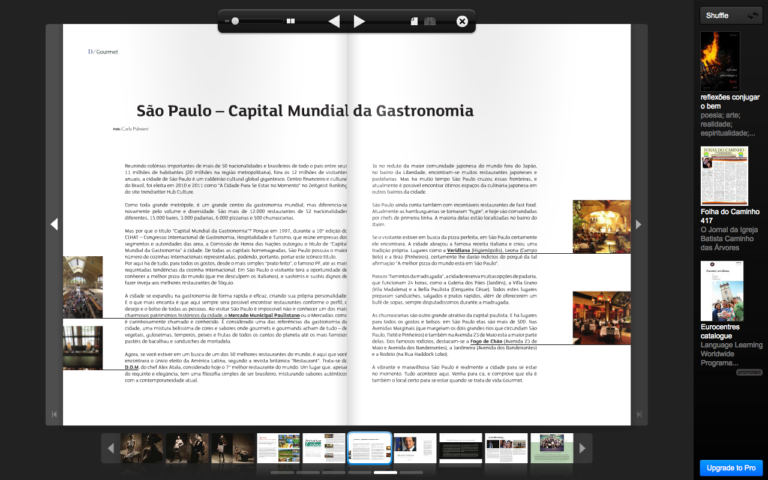The height and width of the screenshot is (480, 768).
Task: Click the active white page indicator segment
Action: pos(385,473)
